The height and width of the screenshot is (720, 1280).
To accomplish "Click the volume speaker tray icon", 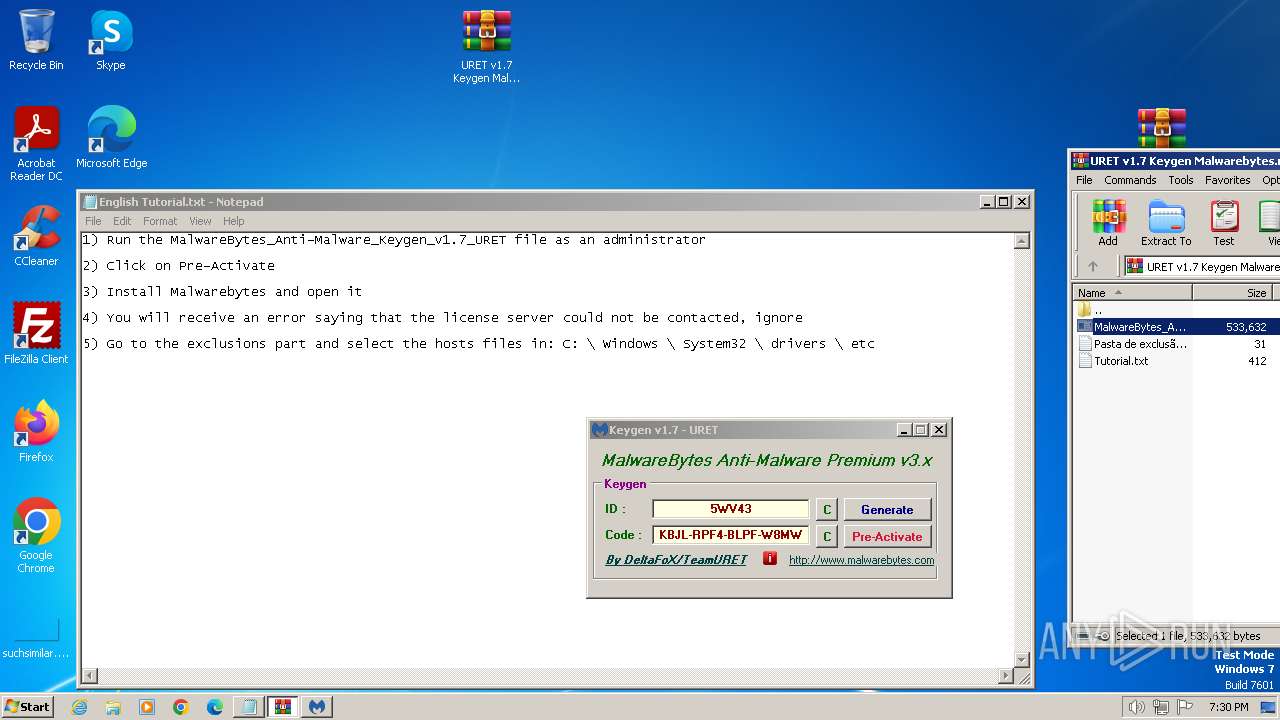I will click(x=1136, y=707).
